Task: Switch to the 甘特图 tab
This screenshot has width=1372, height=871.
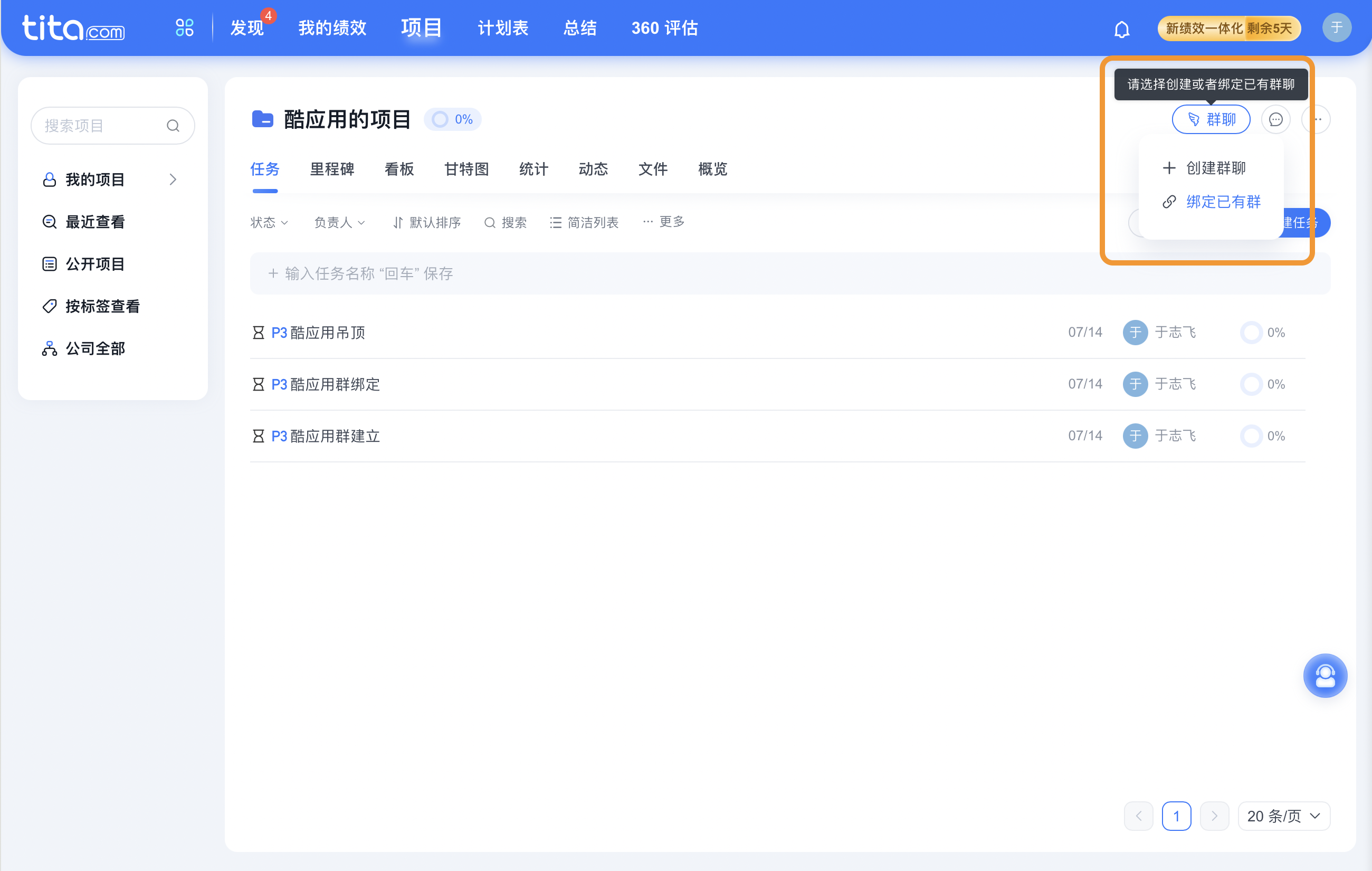Action: tap(466, 169)
